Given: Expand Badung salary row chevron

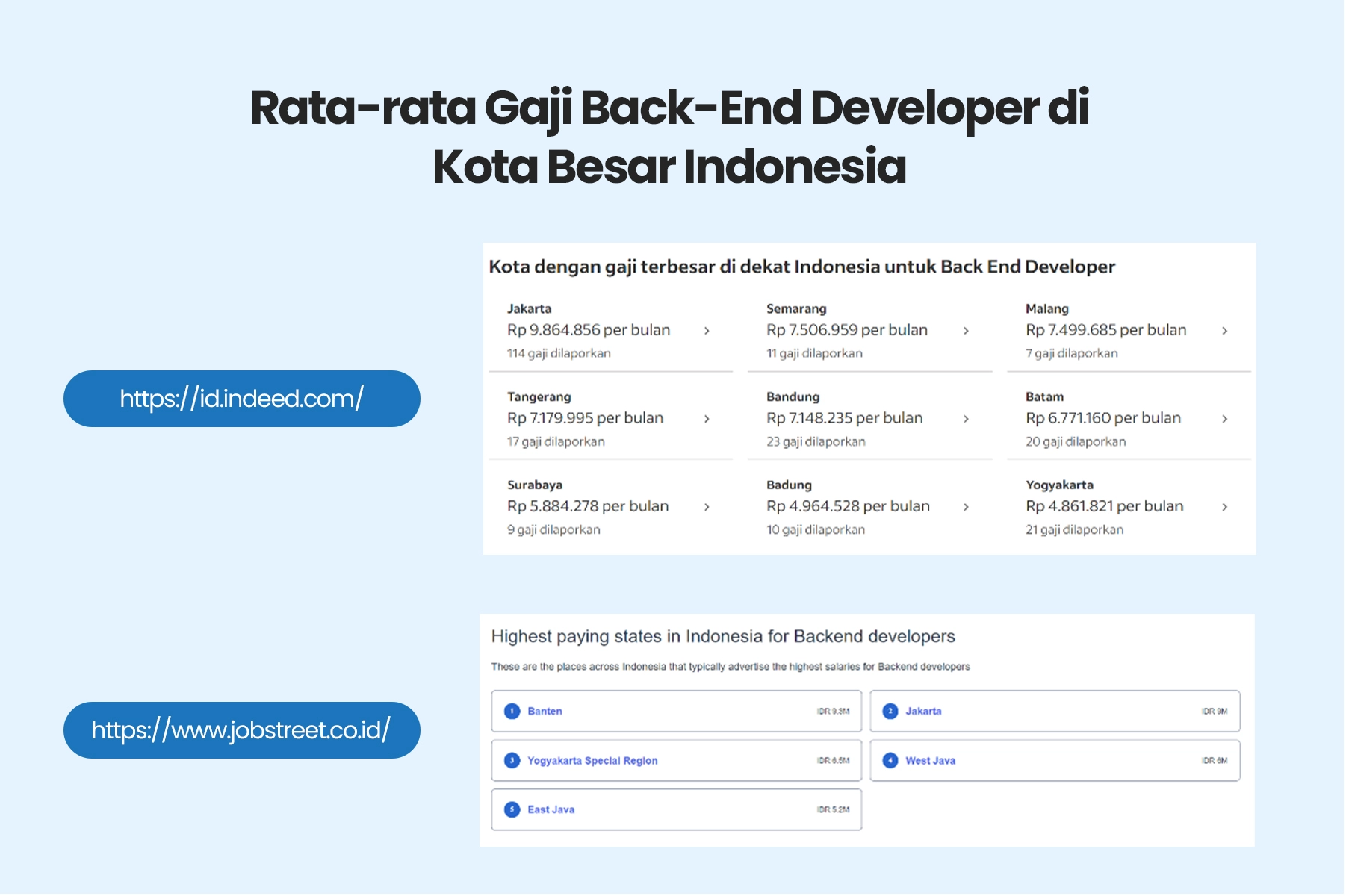Looking at the screenshot, I should coord(966,507).
